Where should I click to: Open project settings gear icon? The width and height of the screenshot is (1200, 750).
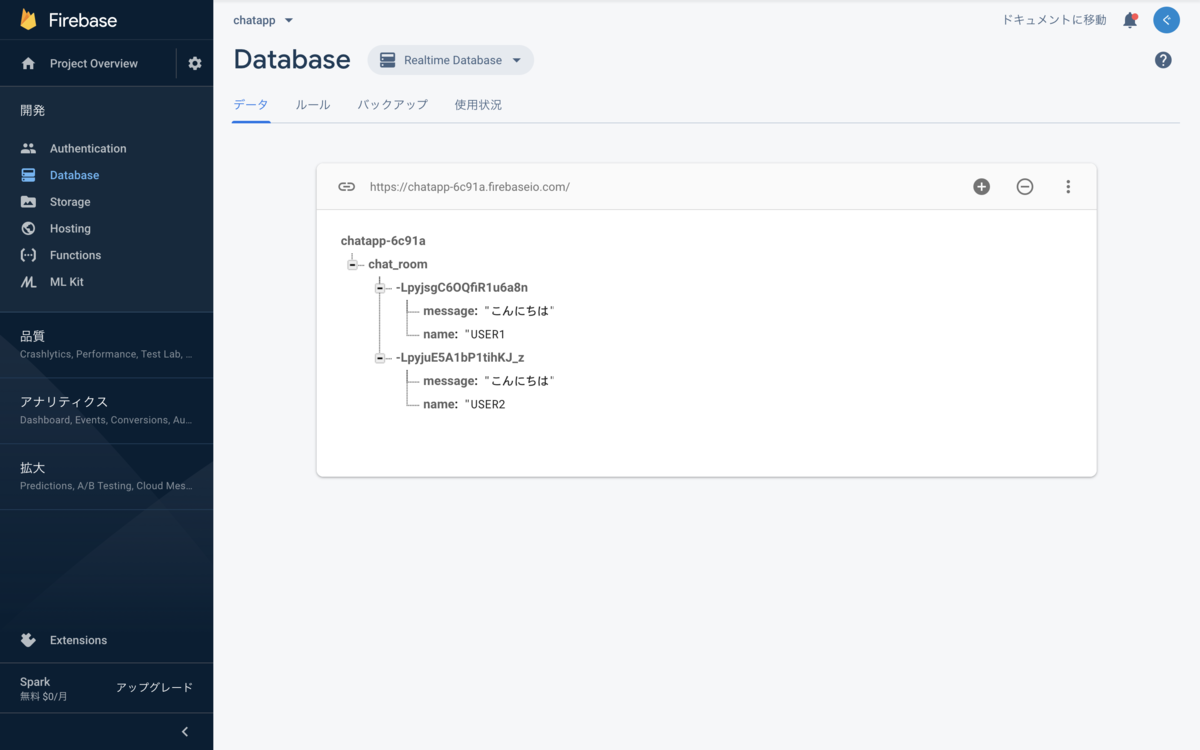[195, 63]
